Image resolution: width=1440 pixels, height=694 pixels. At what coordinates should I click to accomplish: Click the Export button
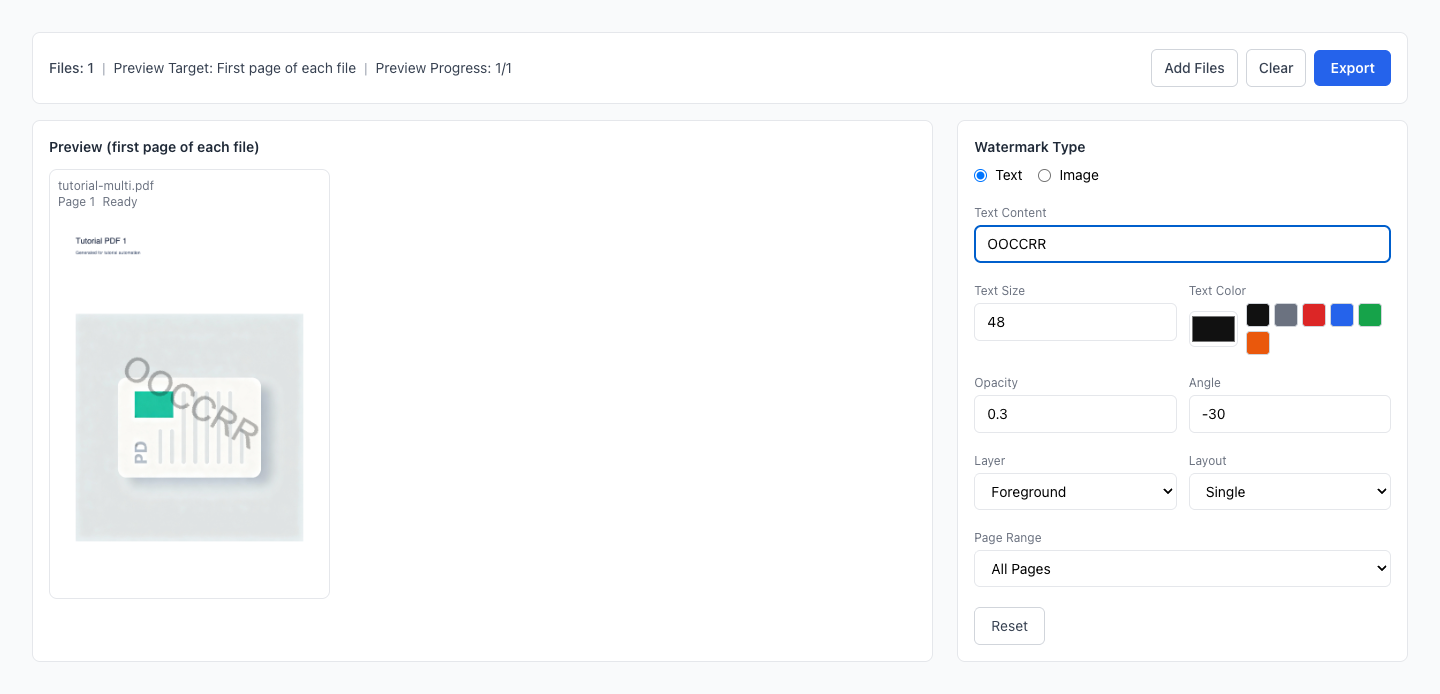(1352, 68)
